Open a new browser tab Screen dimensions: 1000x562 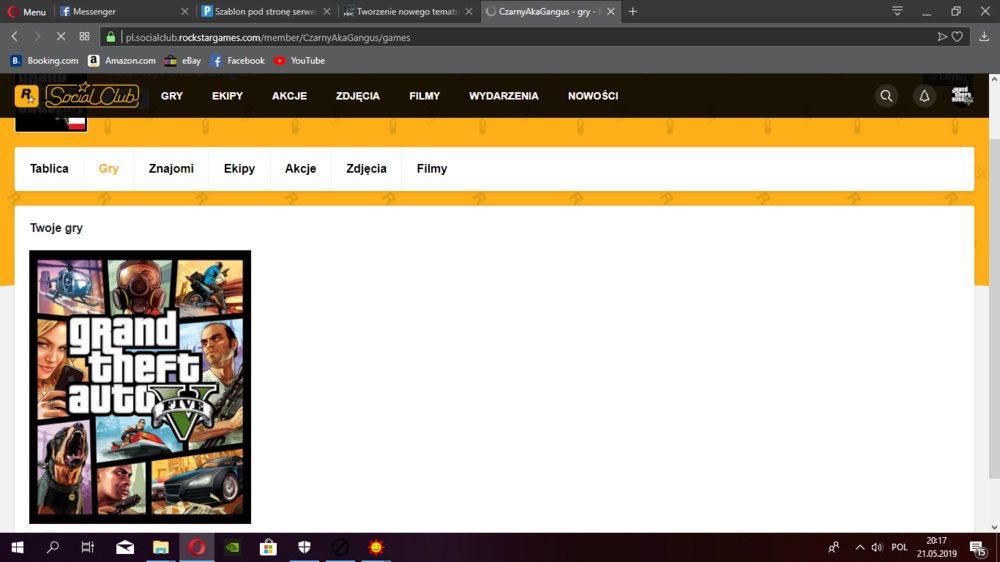(x=633, y=11)
